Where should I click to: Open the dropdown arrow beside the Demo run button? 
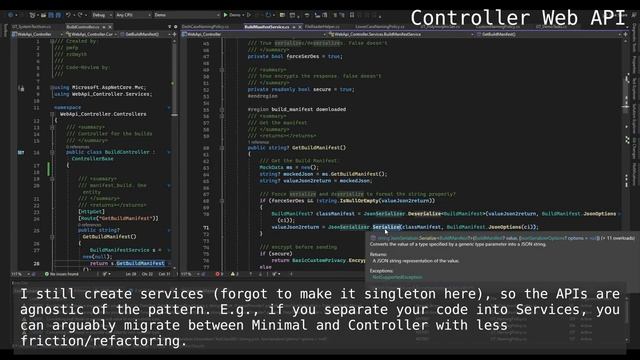243,15
